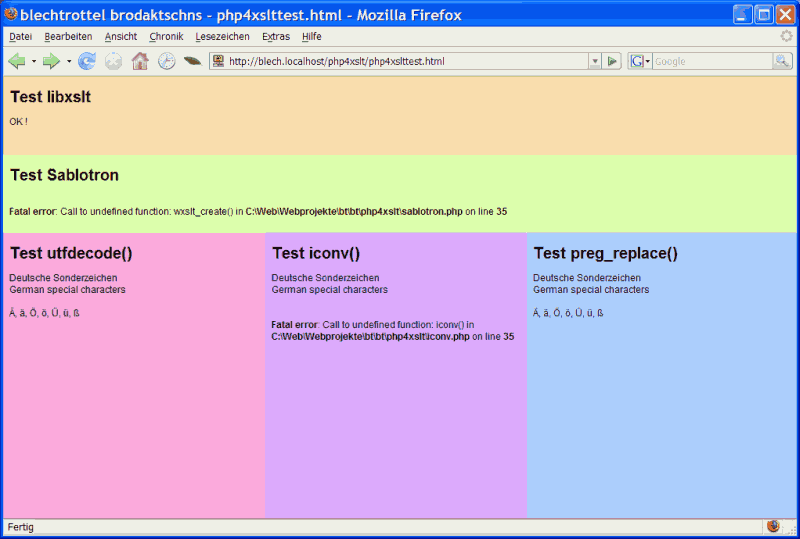The image size is (800, 539).
Task: Open the Chronik menu
Action: click(166, 36)
